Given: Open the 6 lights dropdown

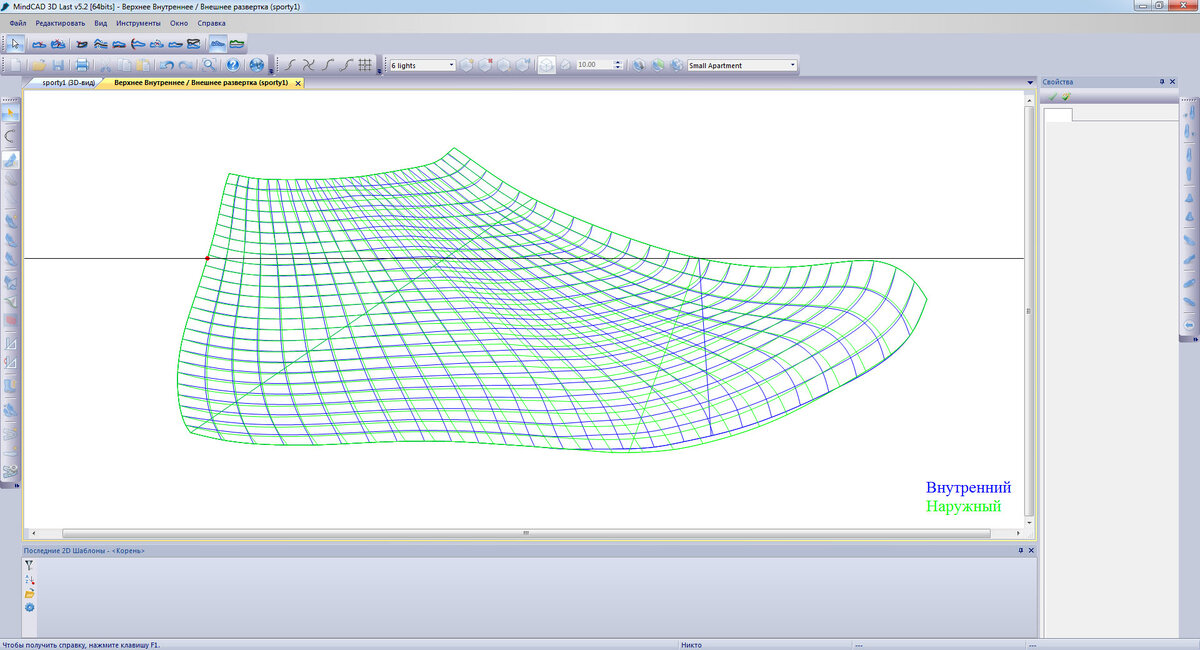Looking at the screenshot, I should click(452, 64).
